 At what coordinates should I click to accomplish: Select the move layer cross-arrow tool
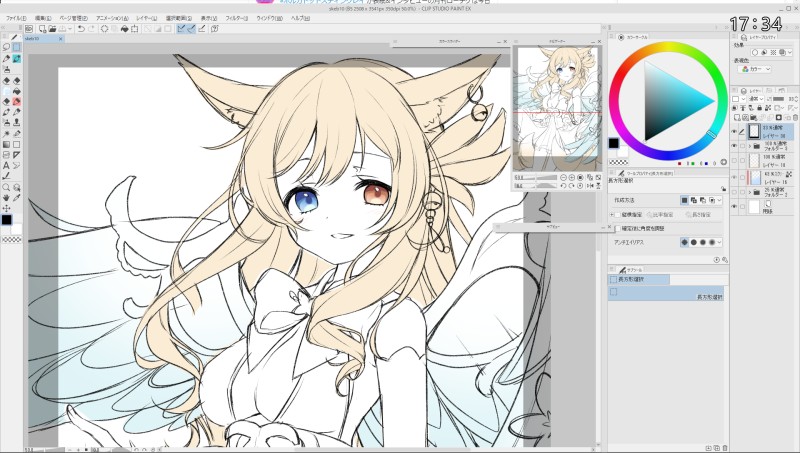(6, 208)
